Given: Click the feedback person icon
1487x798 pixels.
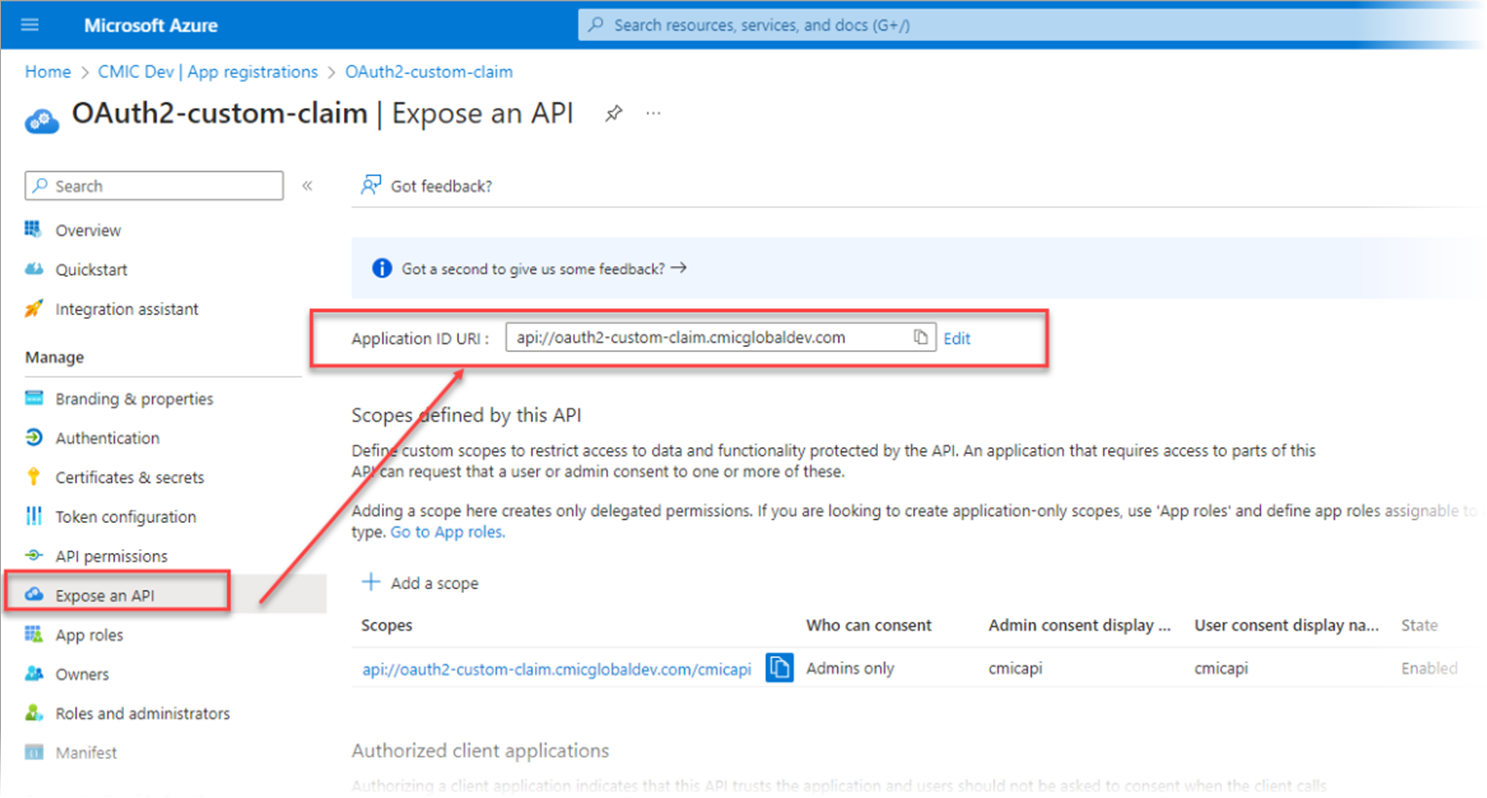Looking at the screenshot, I should click(x=371, y=186).
